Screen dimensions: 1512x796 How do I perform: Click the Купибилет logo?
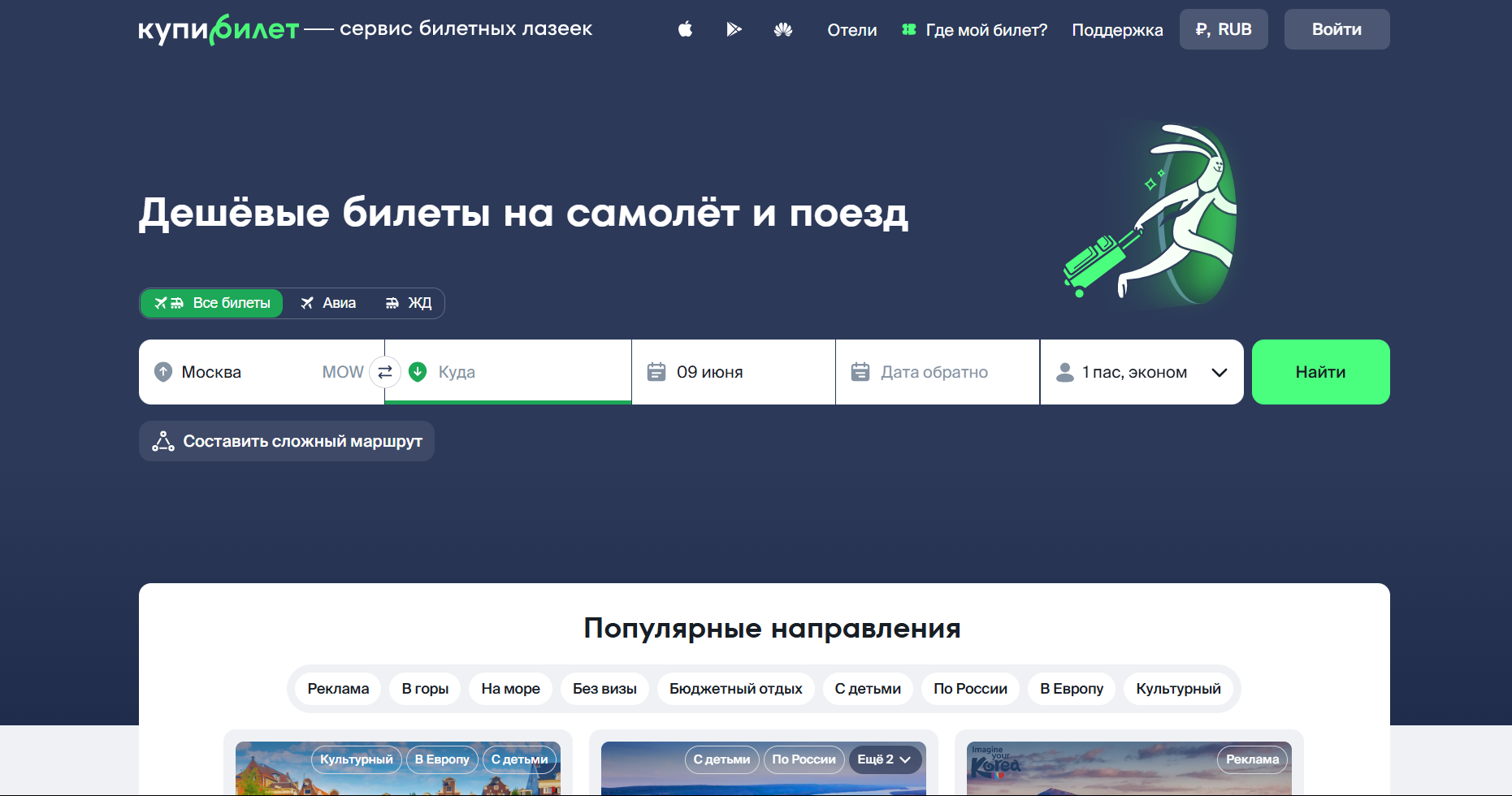[x=219, y=30]
